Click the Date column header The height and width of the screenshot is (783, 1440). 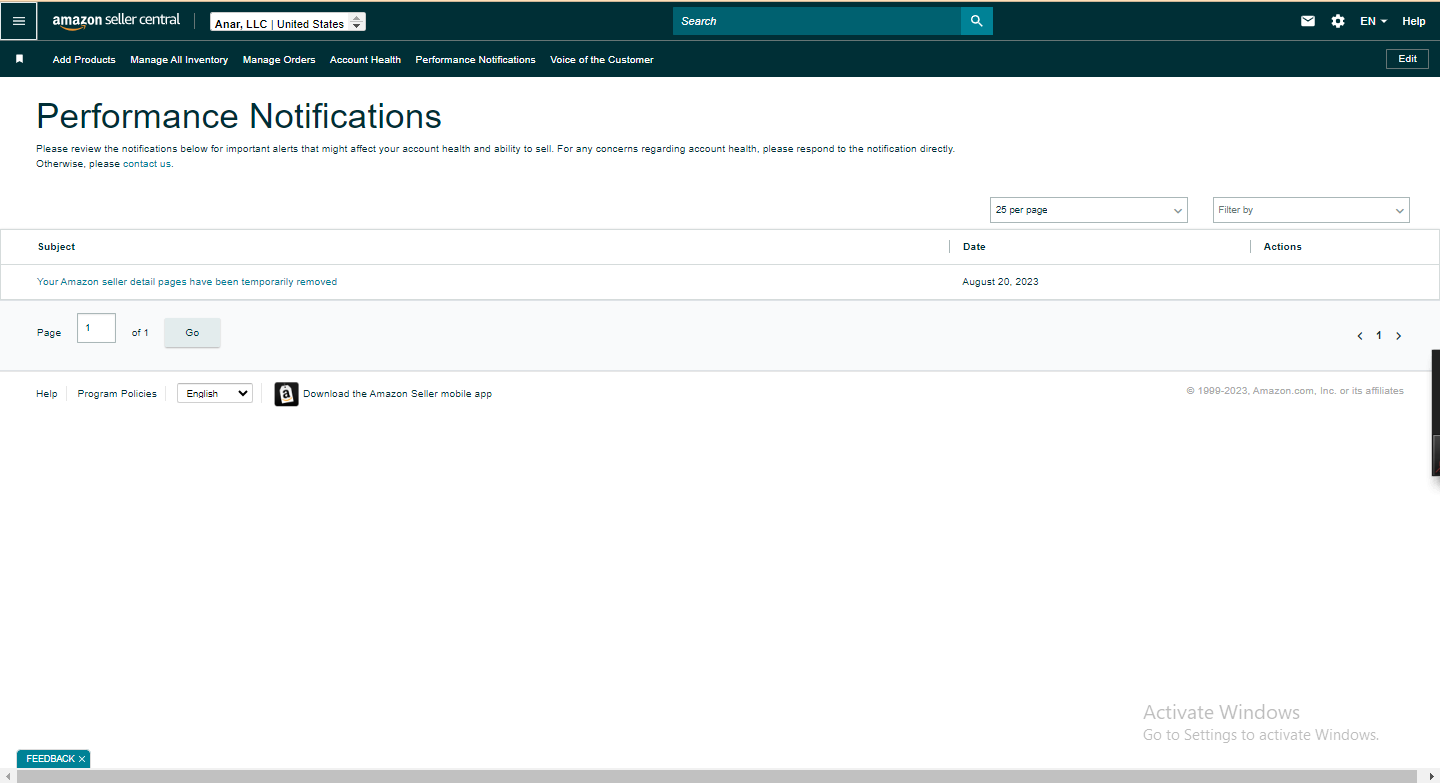(974, 247)
